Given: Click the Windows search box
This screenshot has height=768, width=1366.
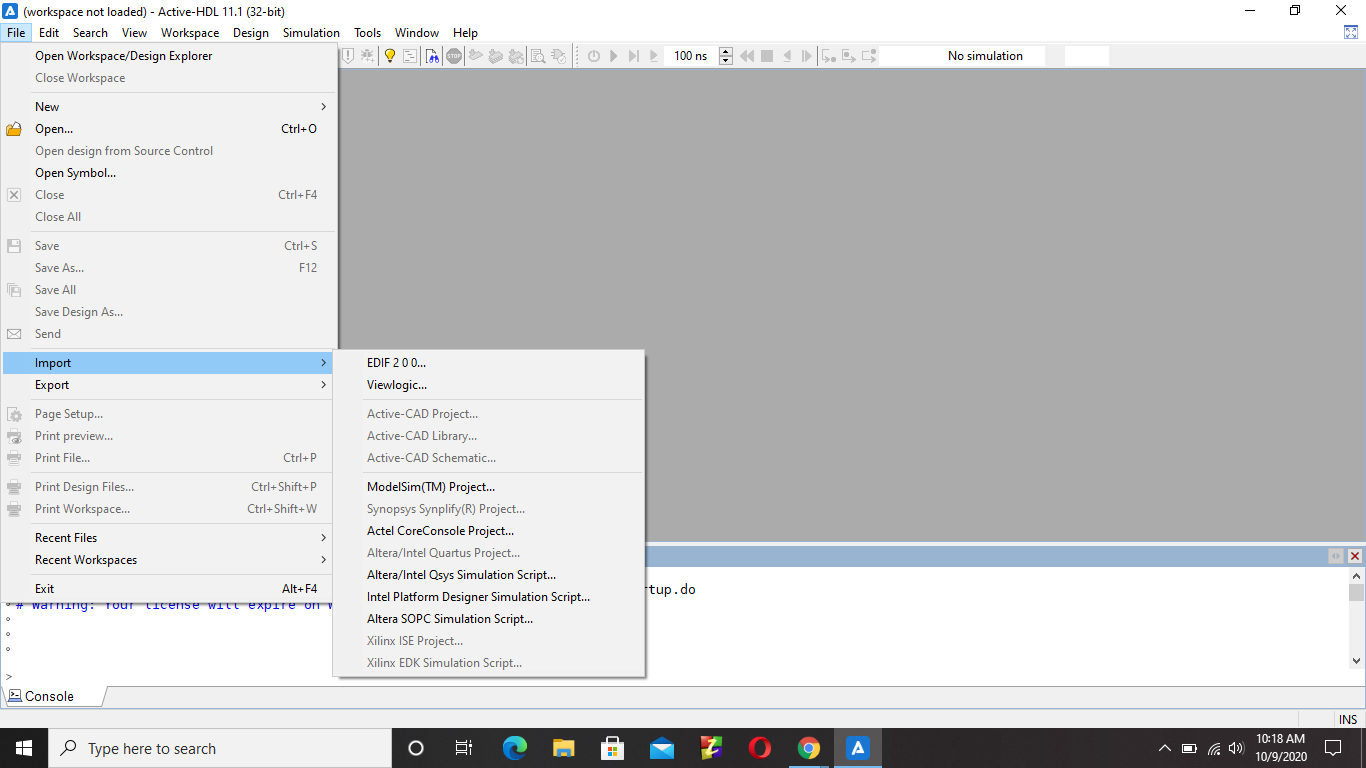Looking at the screenshot, I should 220,748.
